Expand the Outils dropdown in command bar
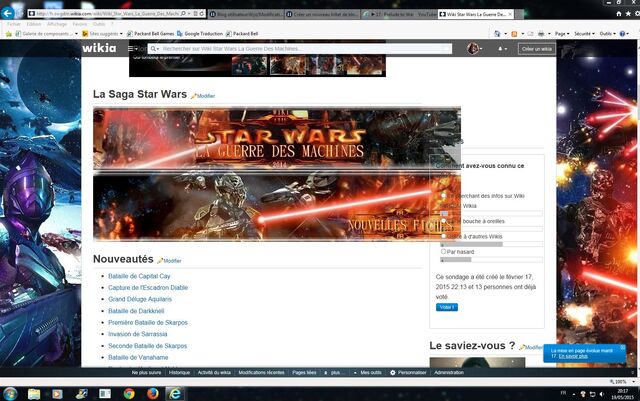640x401 pixels. [607, 33]
